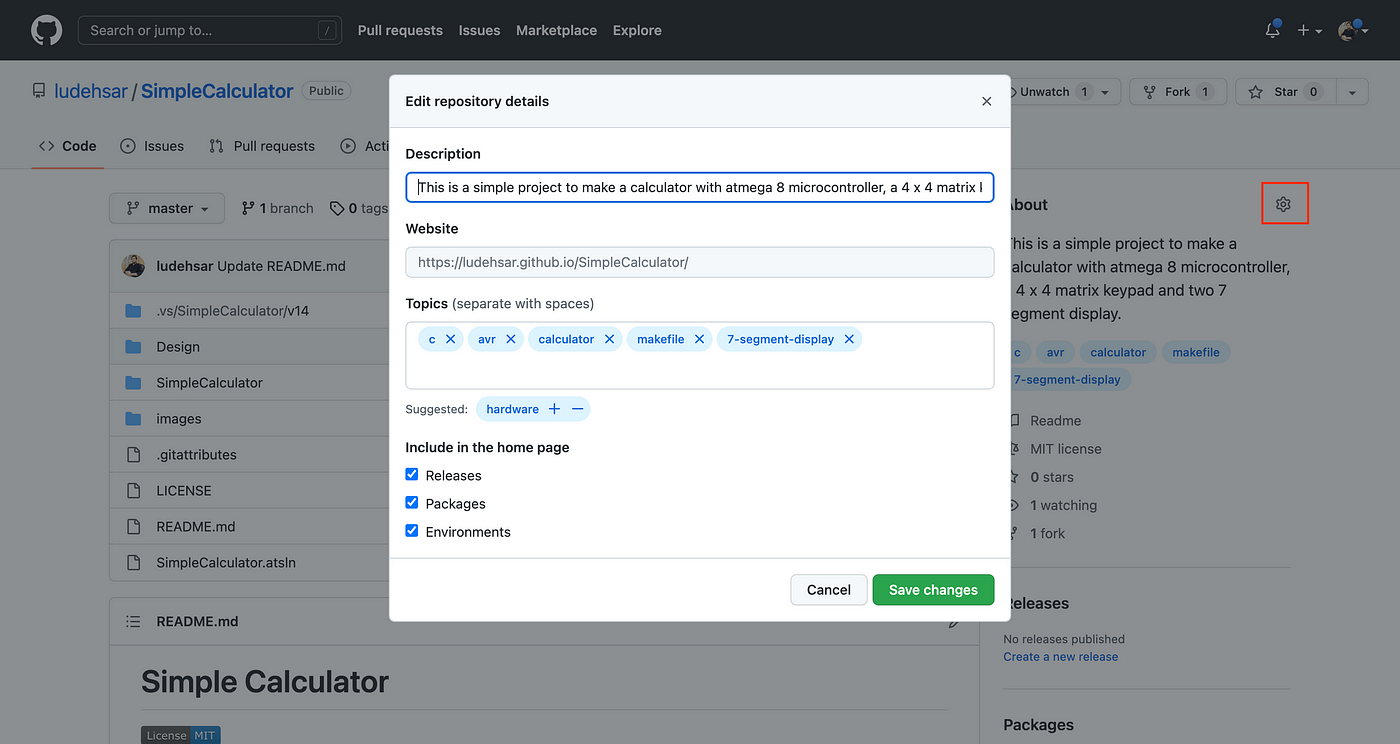Click the LICENSE file icon
1400x744 pixels.
[134, 490]
